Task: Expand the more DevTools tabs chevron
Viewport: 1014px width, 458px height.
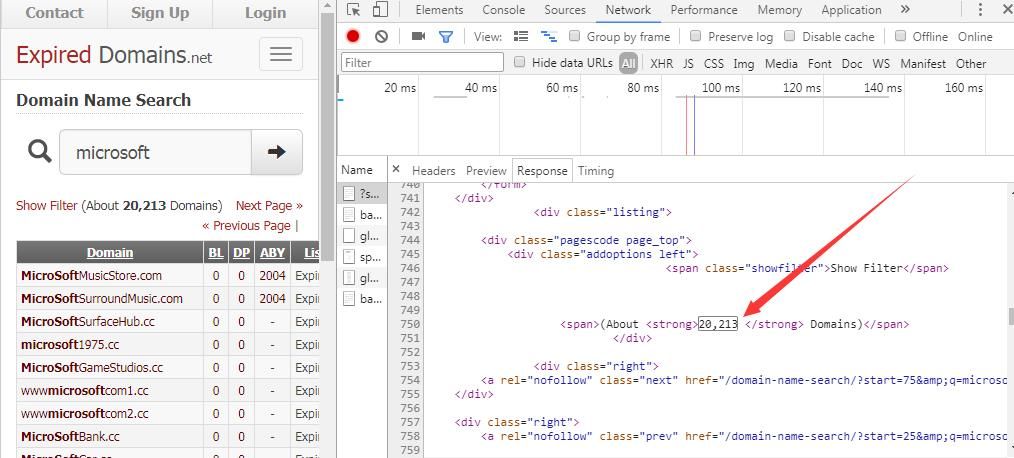Action: [x=905, y=10]
